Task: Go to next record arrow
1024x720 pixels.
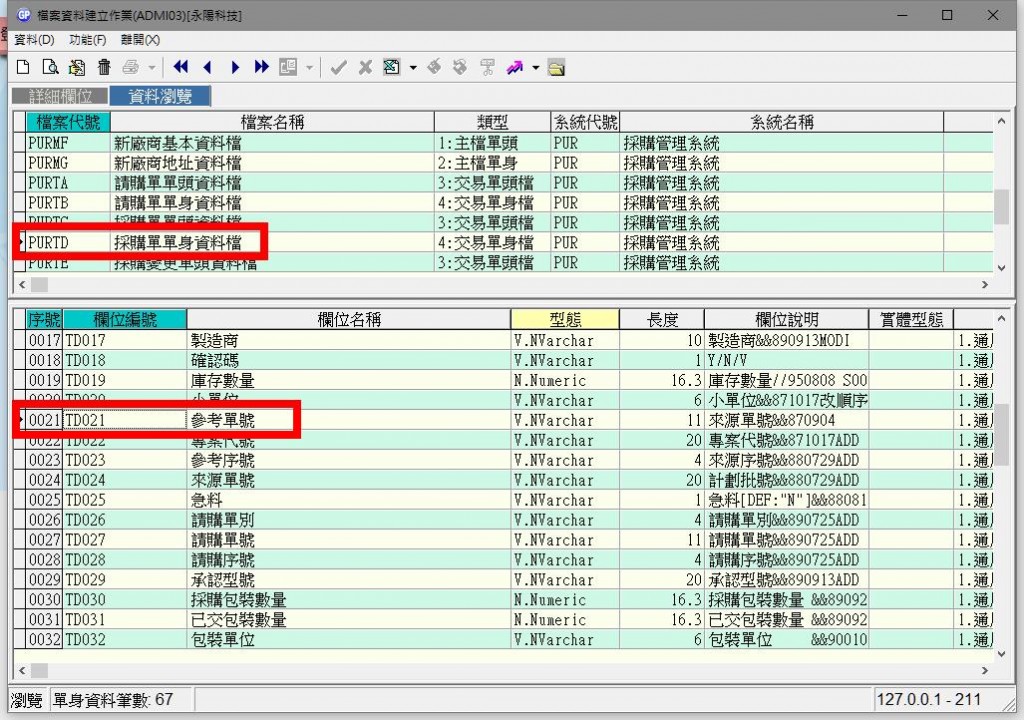Action: click(x=235, y=67)
